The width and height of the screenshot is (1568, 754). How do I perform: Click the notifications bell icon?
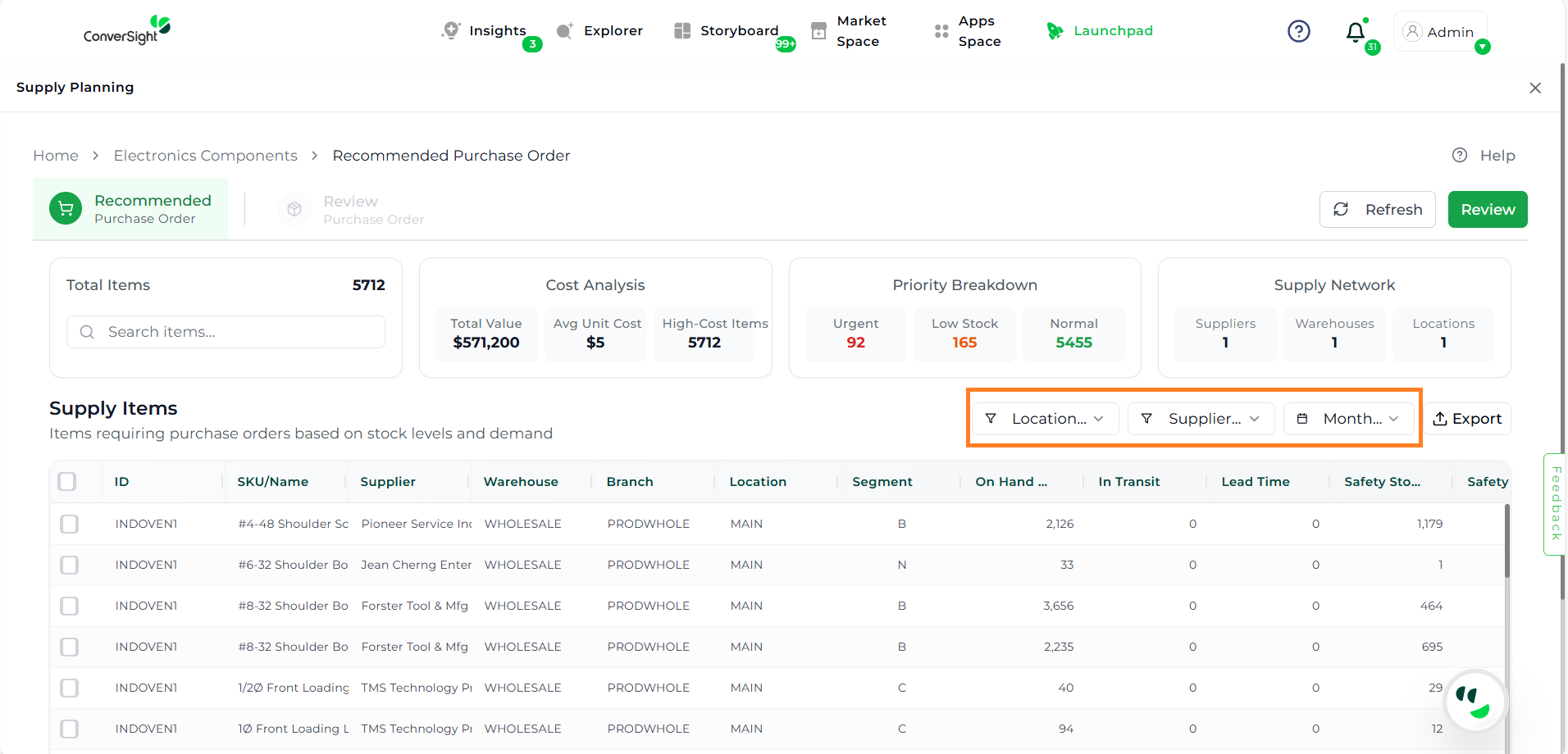click(x=1355, y=32)
